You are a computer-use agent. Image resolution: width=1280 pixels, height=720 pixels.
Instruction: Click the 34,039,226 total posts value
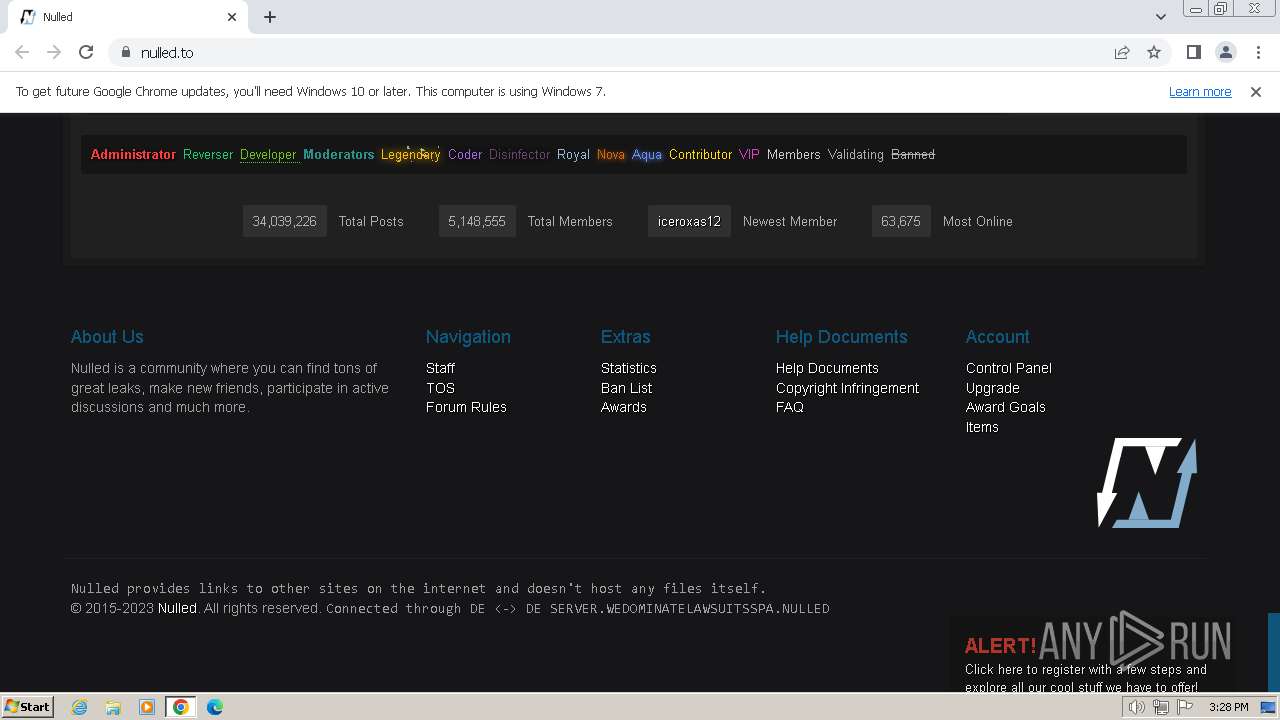(x=284, y=221)
